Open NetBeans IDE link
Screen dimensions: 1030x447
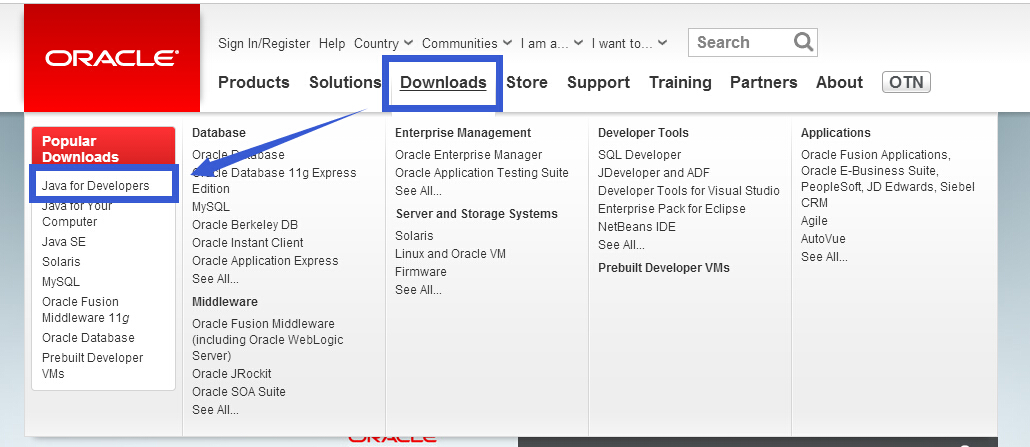[637, 227]
